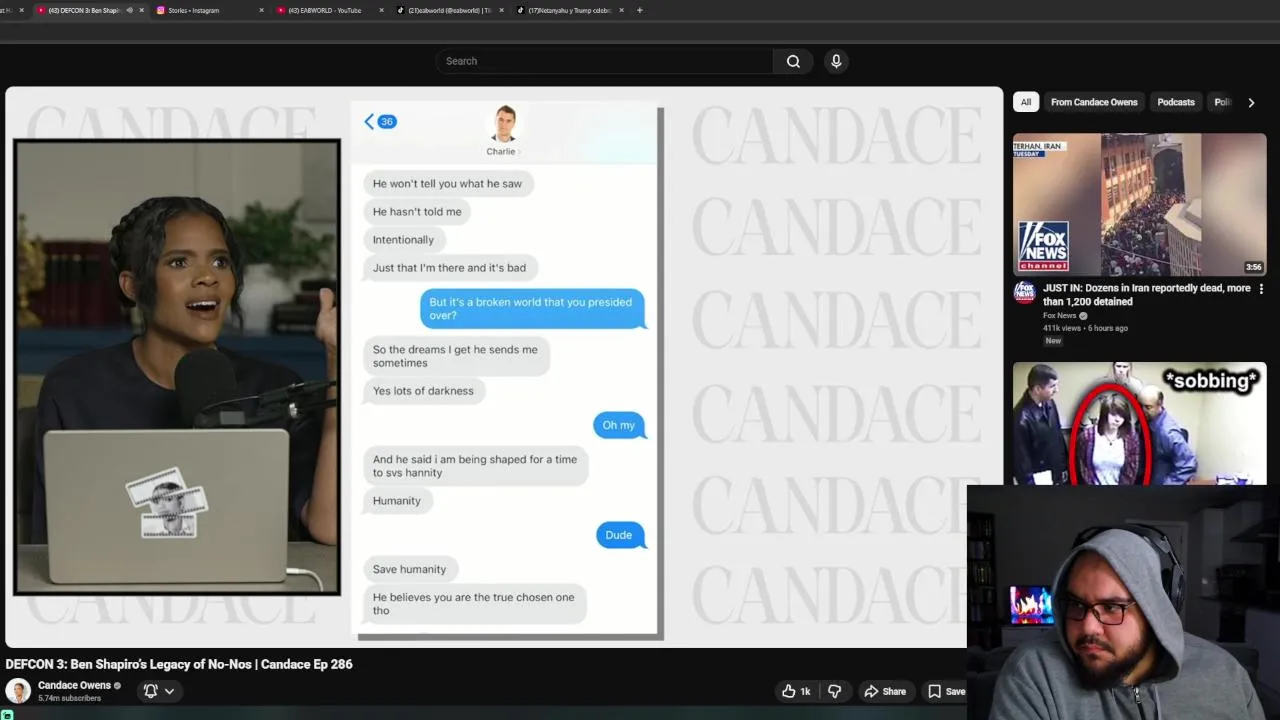This screenshot has width=1280, height=720.
Task: Open the sobbing video thumbnail
Action: (1139, 423)
